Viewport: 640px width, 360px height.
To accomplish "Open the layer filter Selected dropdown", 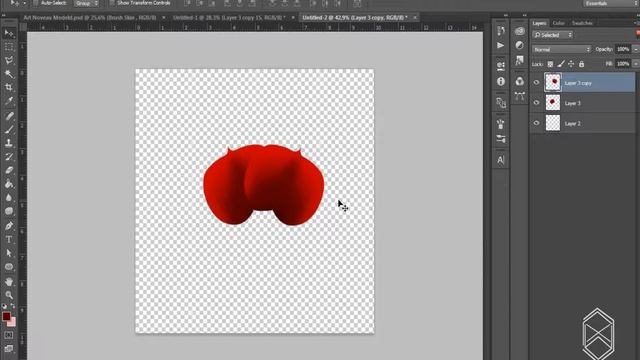I will click(553, 35).
